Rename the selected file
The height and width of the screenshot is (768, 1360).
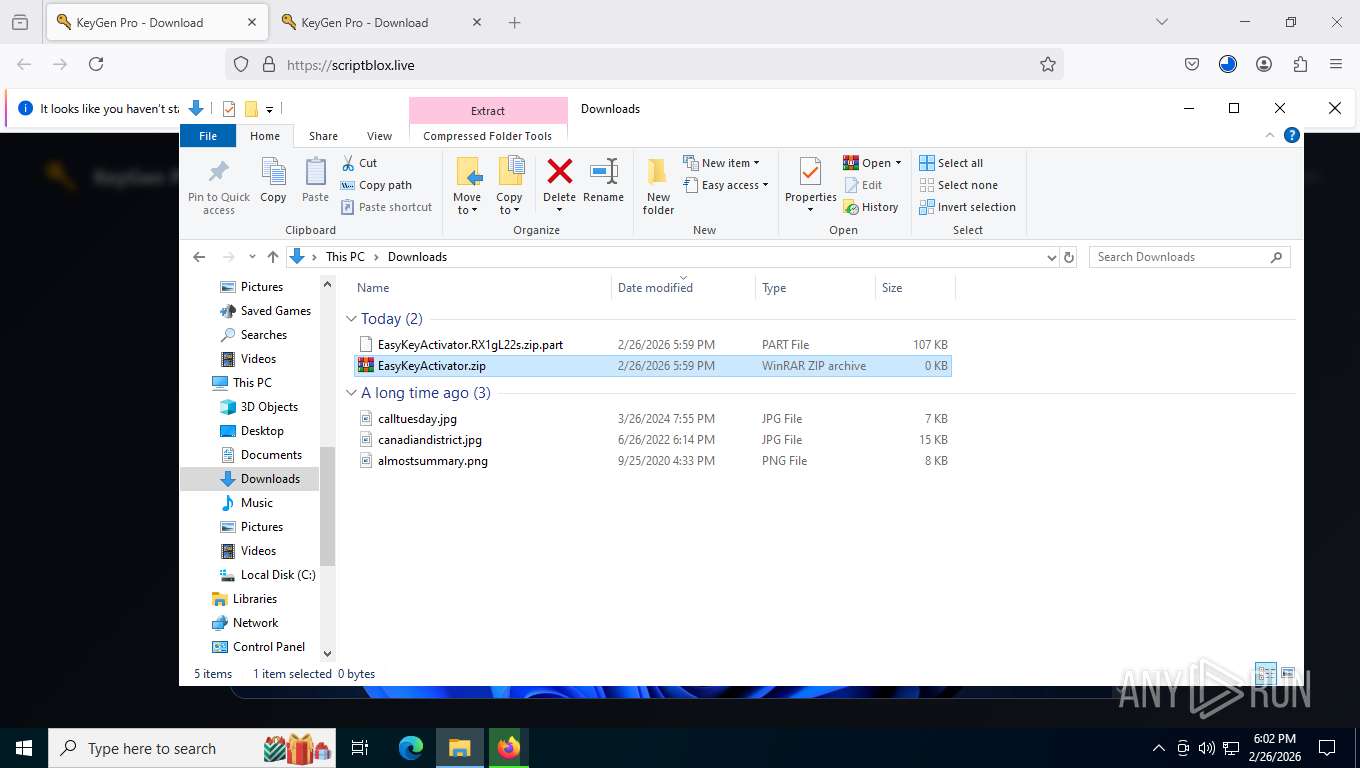(603, 181)
